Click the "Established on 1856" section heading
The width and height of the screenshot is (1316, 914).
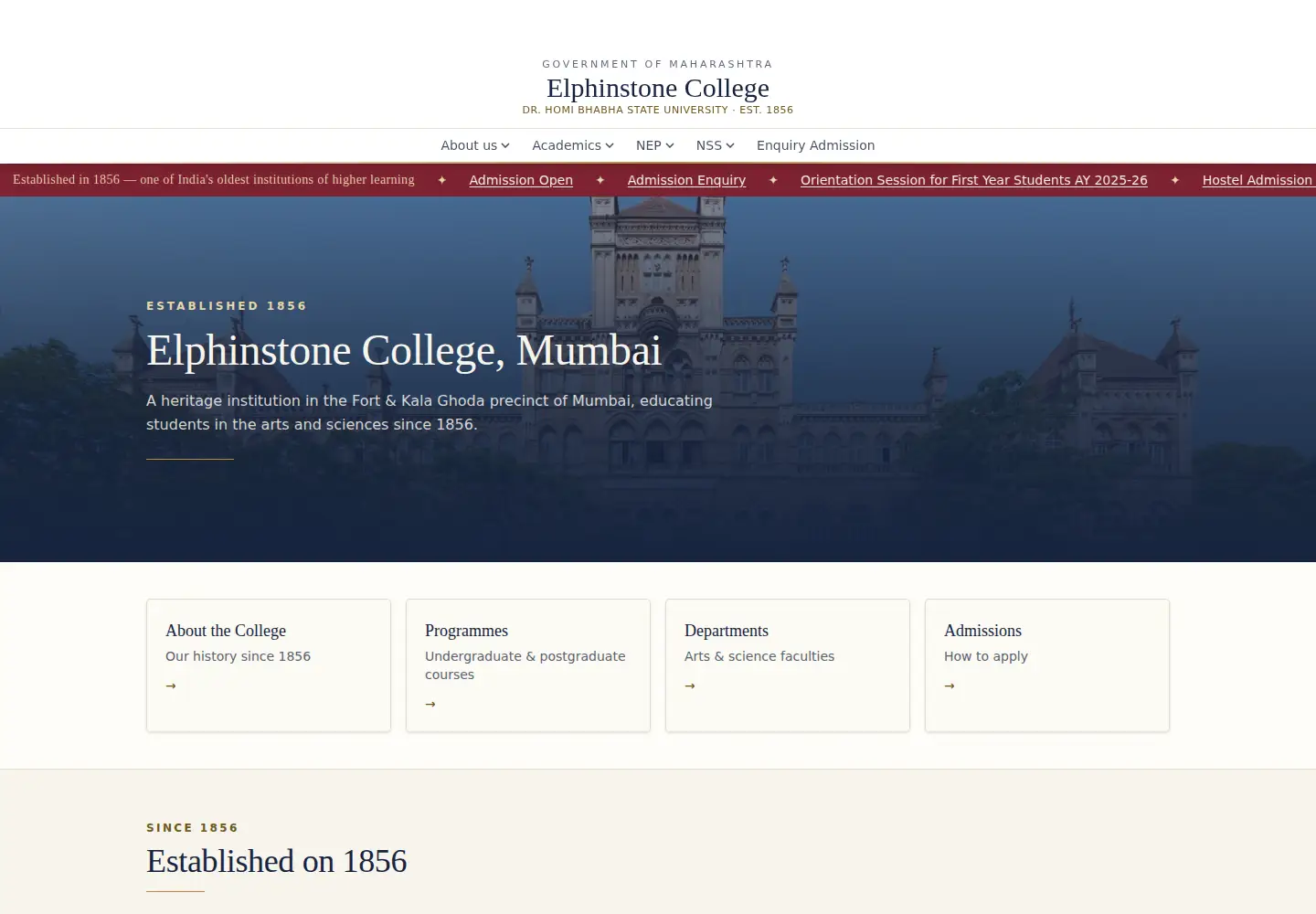(277, 861)
